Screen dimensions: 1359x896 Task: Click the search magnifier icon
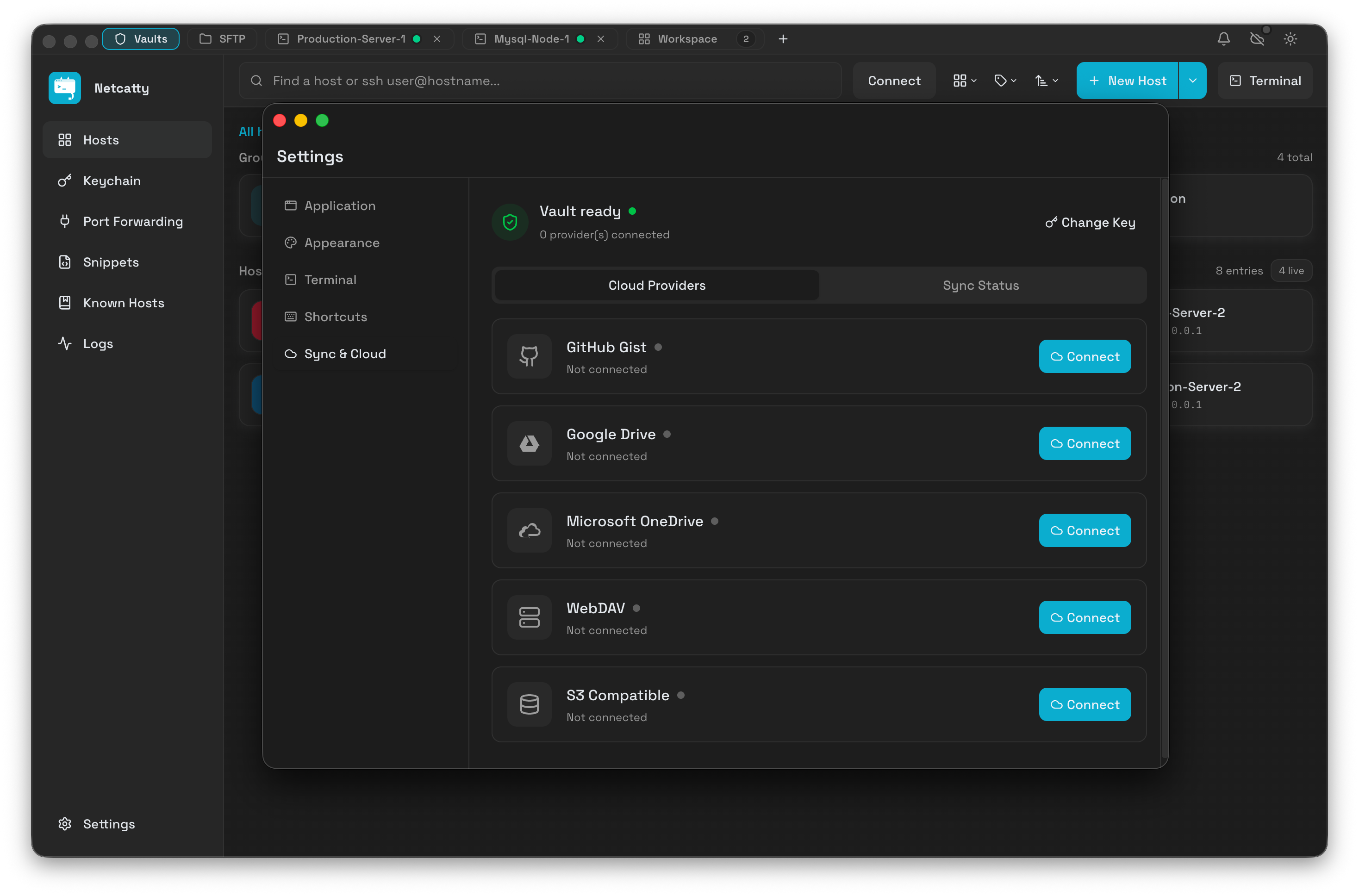point(256,81)
